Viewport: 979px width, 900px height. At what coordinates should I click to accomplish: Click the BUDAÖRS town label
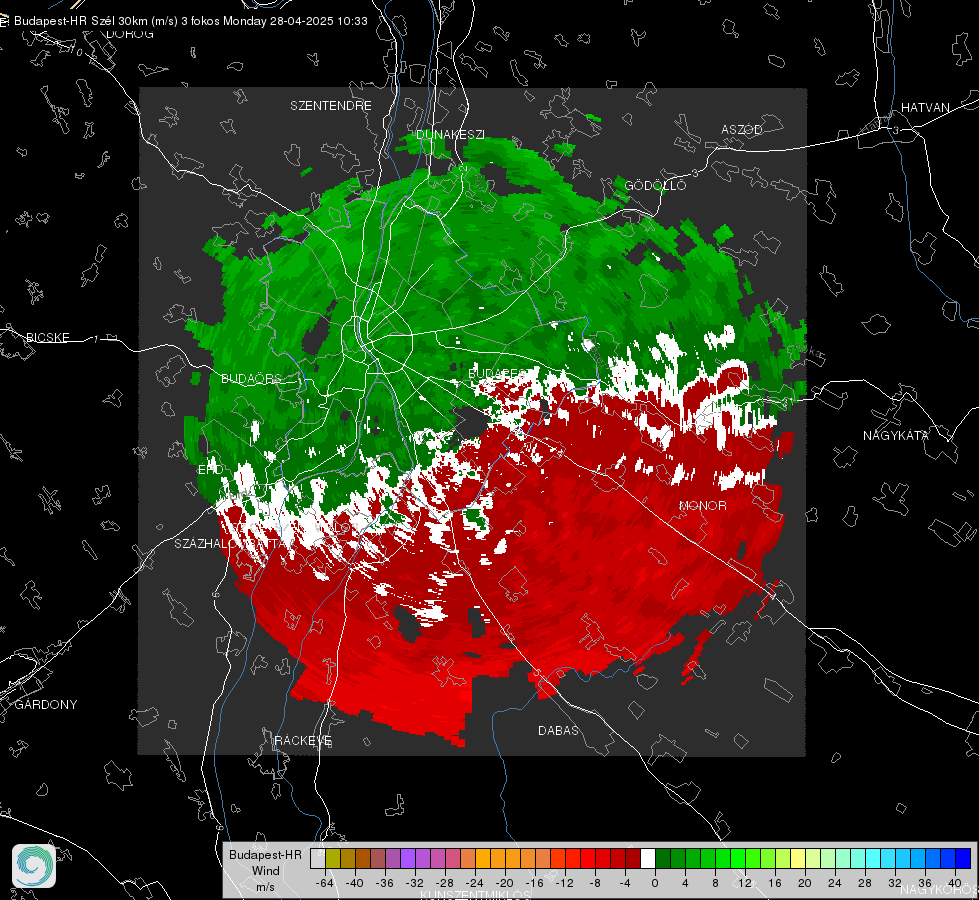pyautogui.click(x=251, y=378)
